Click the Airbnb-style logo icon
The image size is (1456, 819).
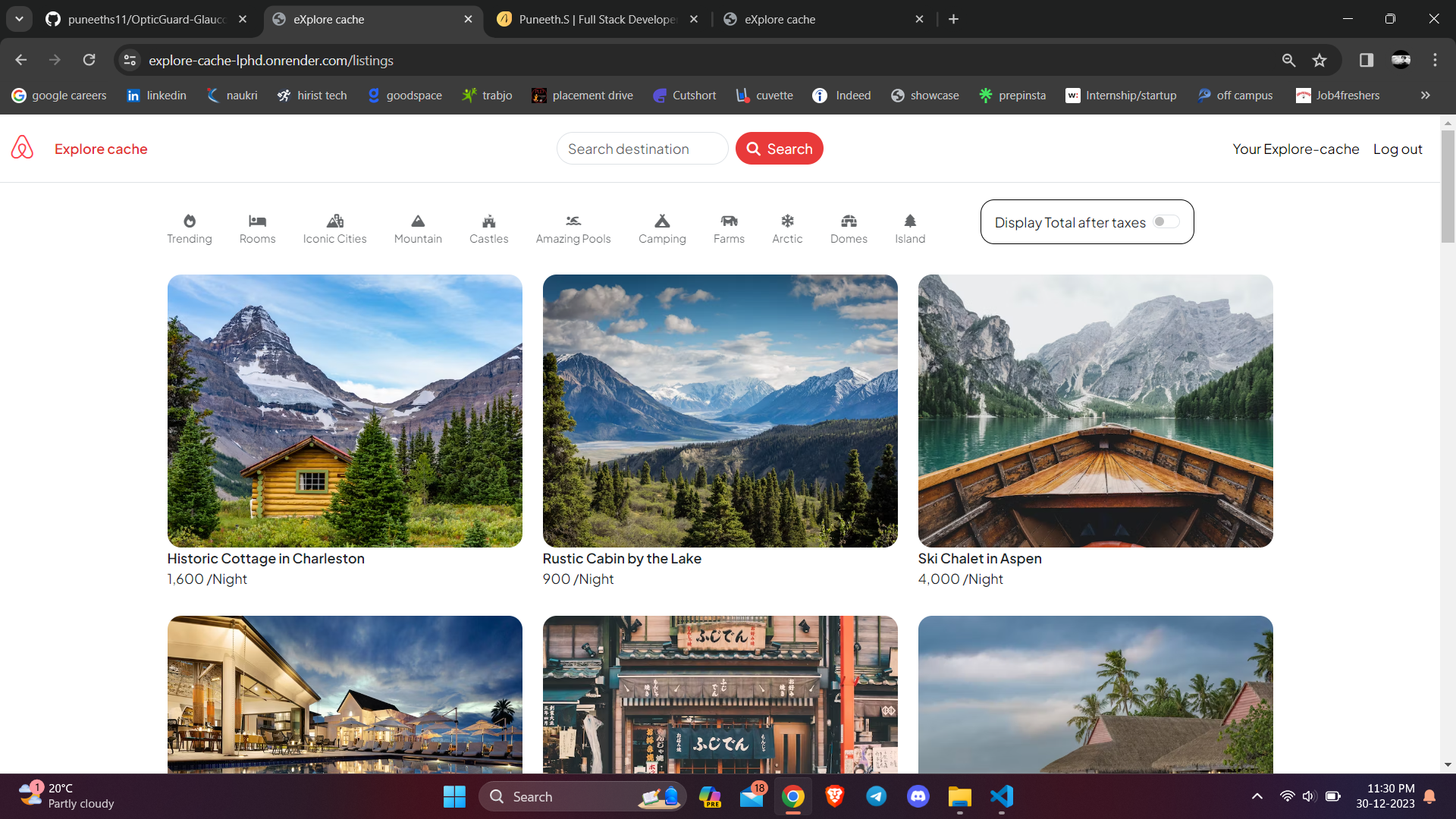[x=22, y=148]
